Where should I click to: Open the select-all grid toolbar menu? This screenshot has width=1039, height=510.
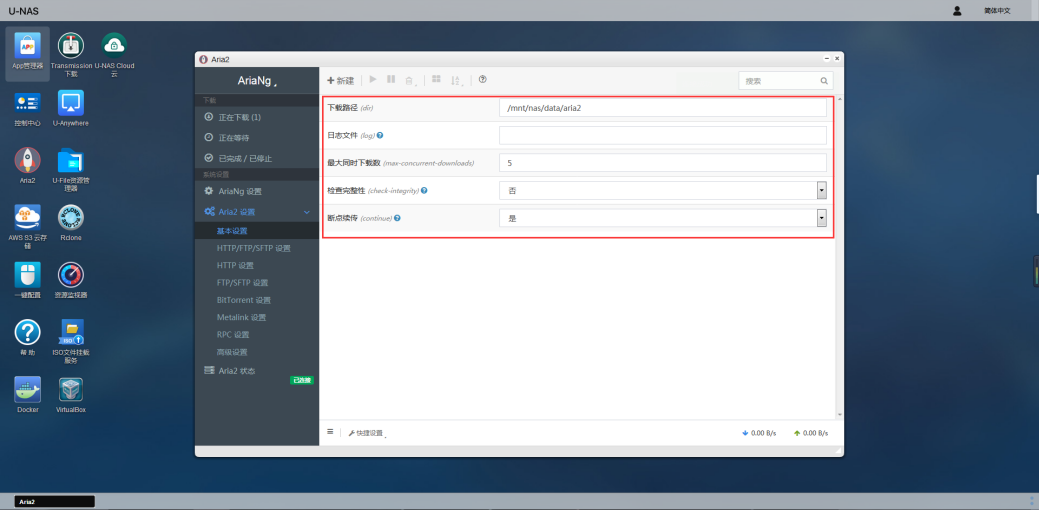[436, 79]
